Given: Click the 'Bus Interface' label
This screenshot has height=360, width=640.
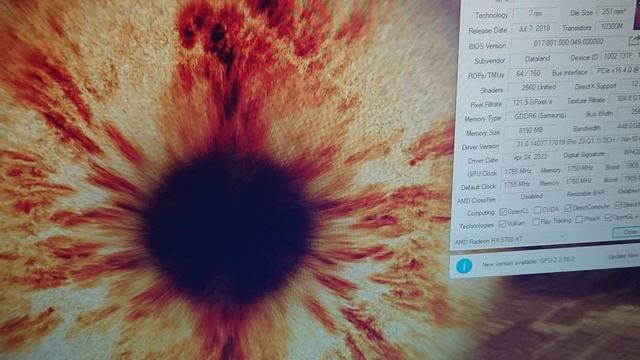Looking at the screenshot, I should click(x=570, y=73).
